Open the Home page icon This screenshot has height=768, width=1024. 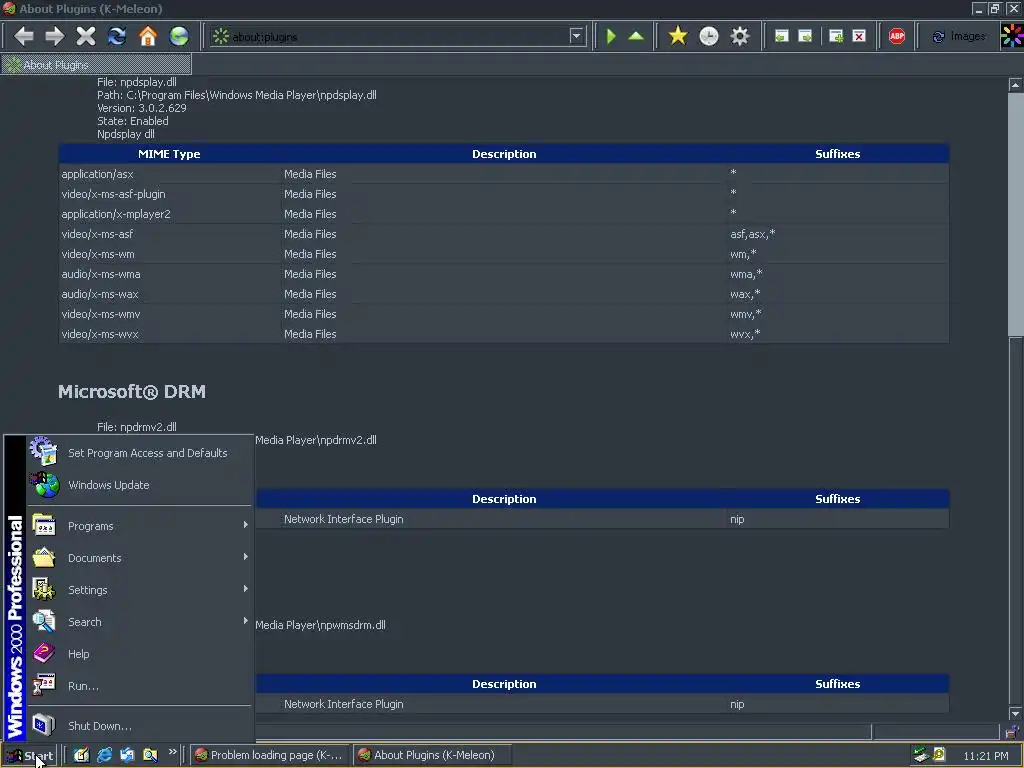coord(148,36)
